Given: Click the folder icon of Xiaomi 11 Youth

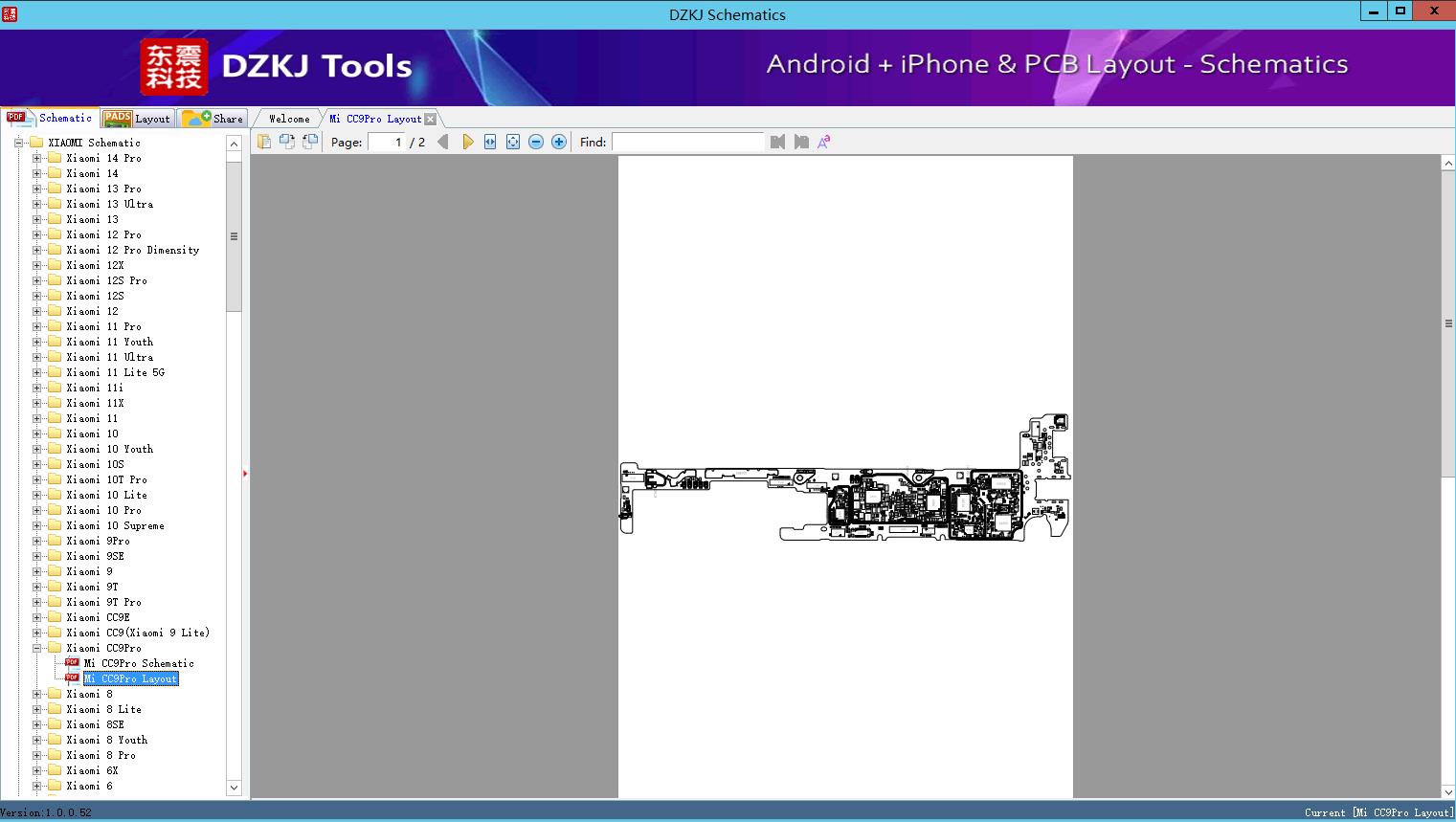Looking at the screenshot, I should click(55, 342).
